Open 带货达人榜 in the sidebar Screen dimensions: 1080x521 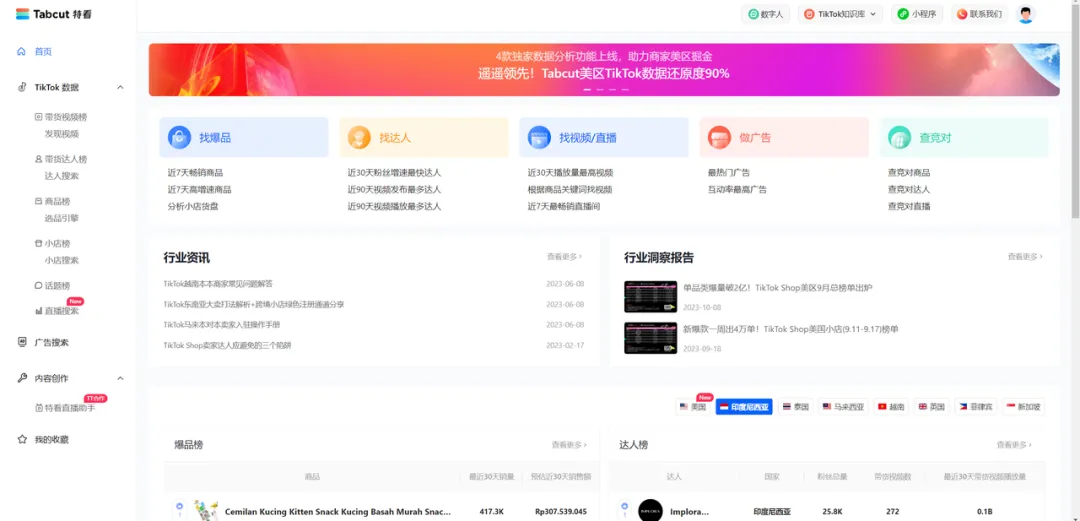coord(65,159)
